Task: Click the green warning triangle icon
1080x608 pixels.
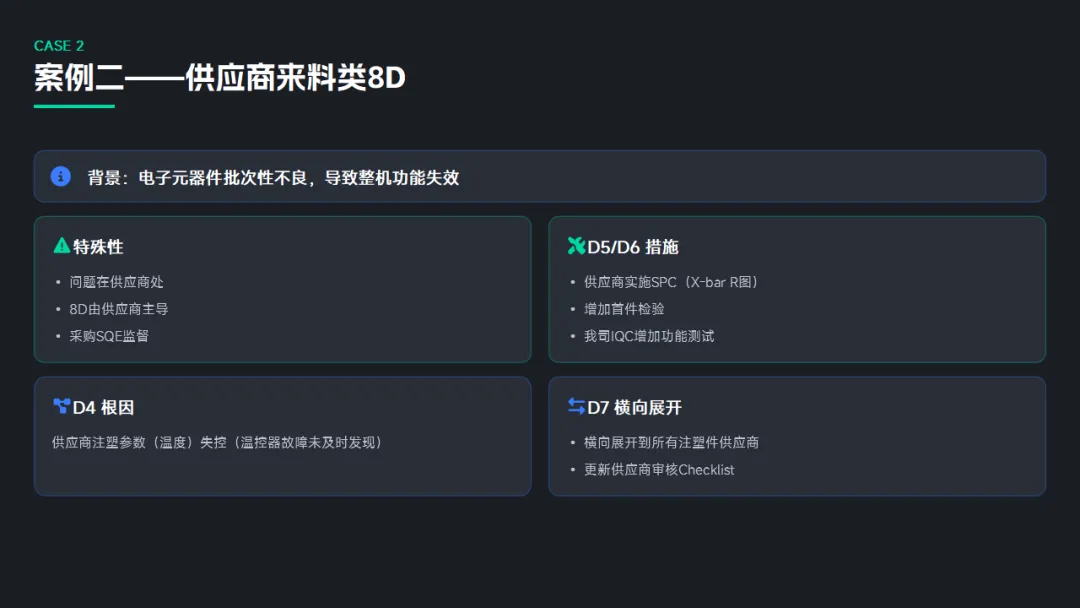Action: (x=61, y=246)
